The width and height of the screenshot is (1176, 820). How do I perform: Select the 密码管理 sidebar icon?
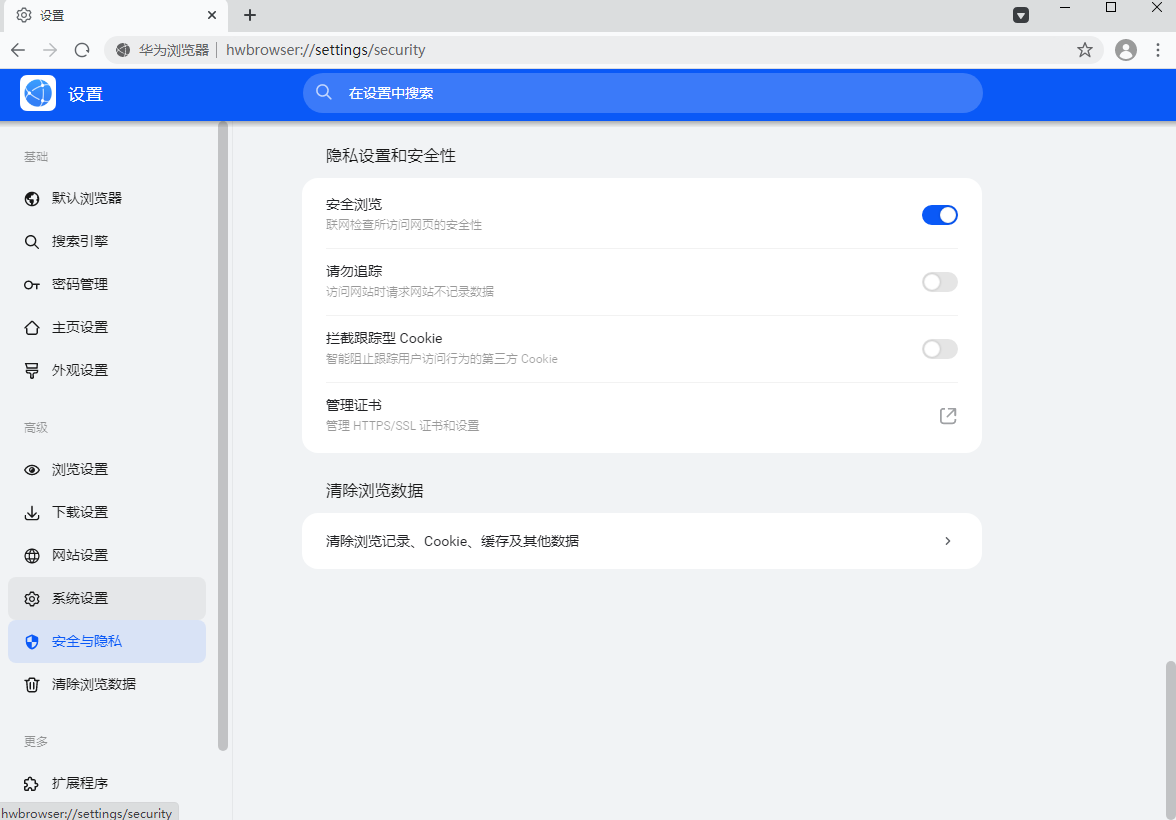pyautogui.click(x=31, y=284)
